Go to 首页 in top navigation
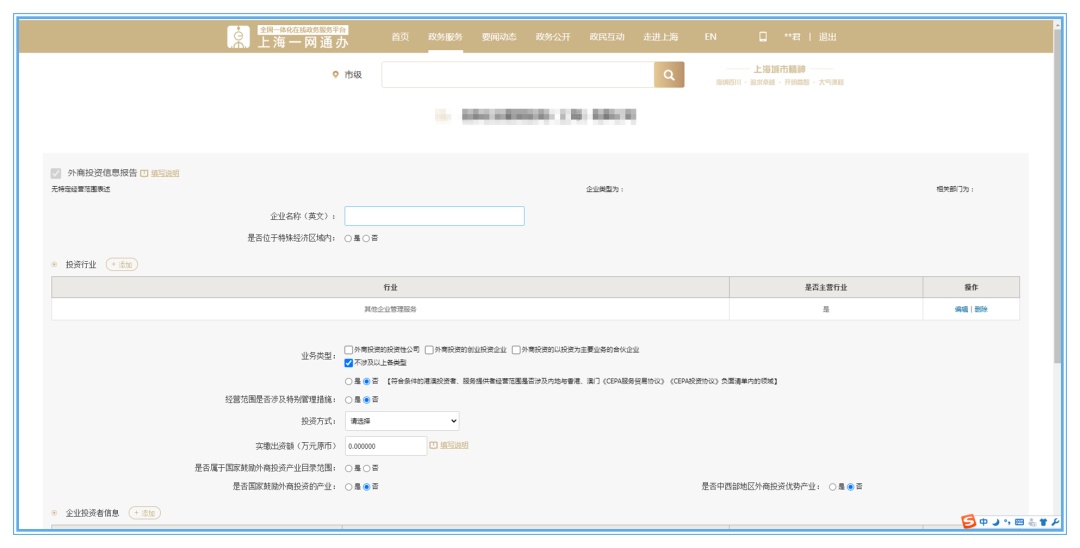Viewport: 1080px width, 548px height. 400,37
